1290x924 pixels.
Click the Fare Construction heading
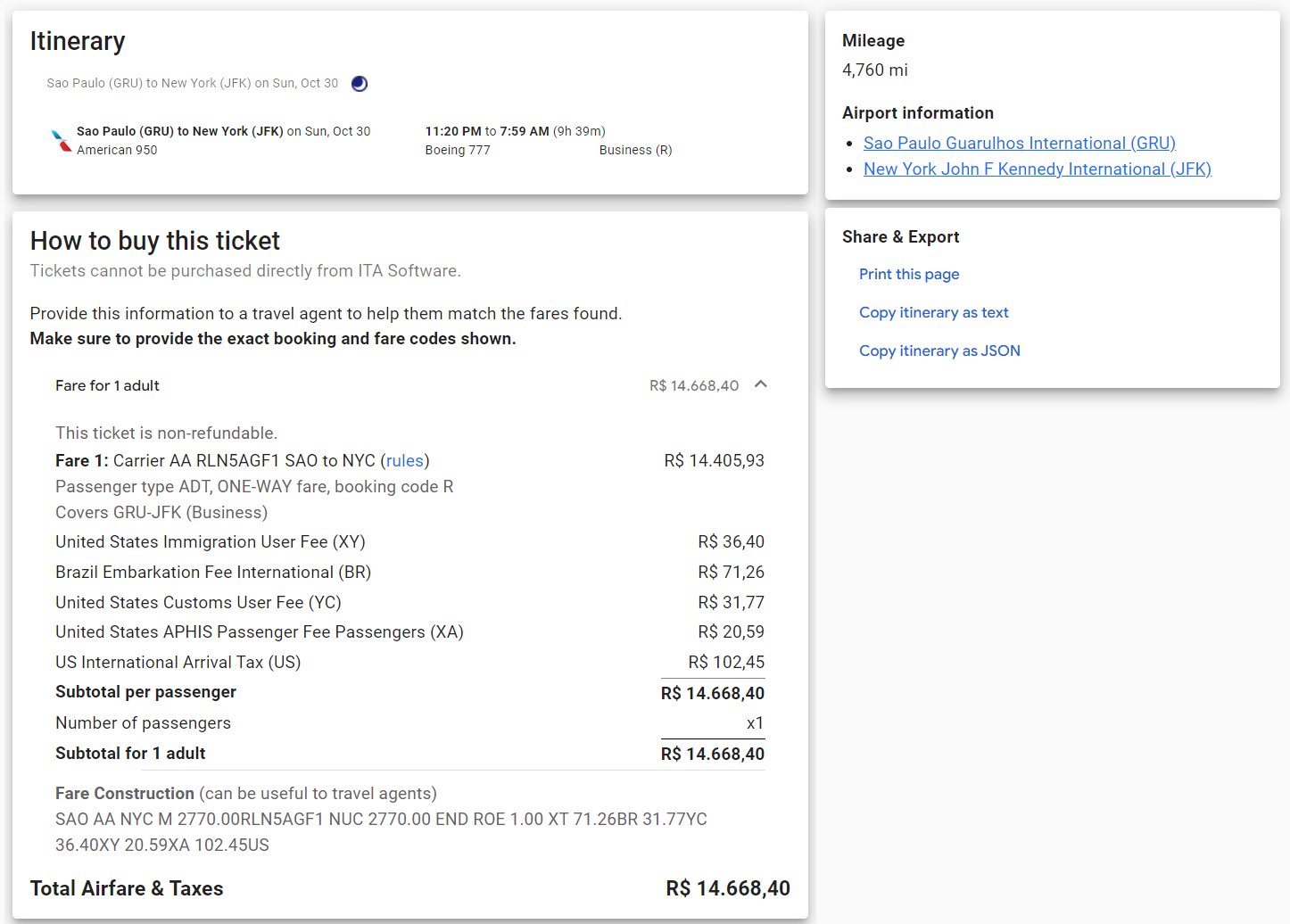click(125, 794)
